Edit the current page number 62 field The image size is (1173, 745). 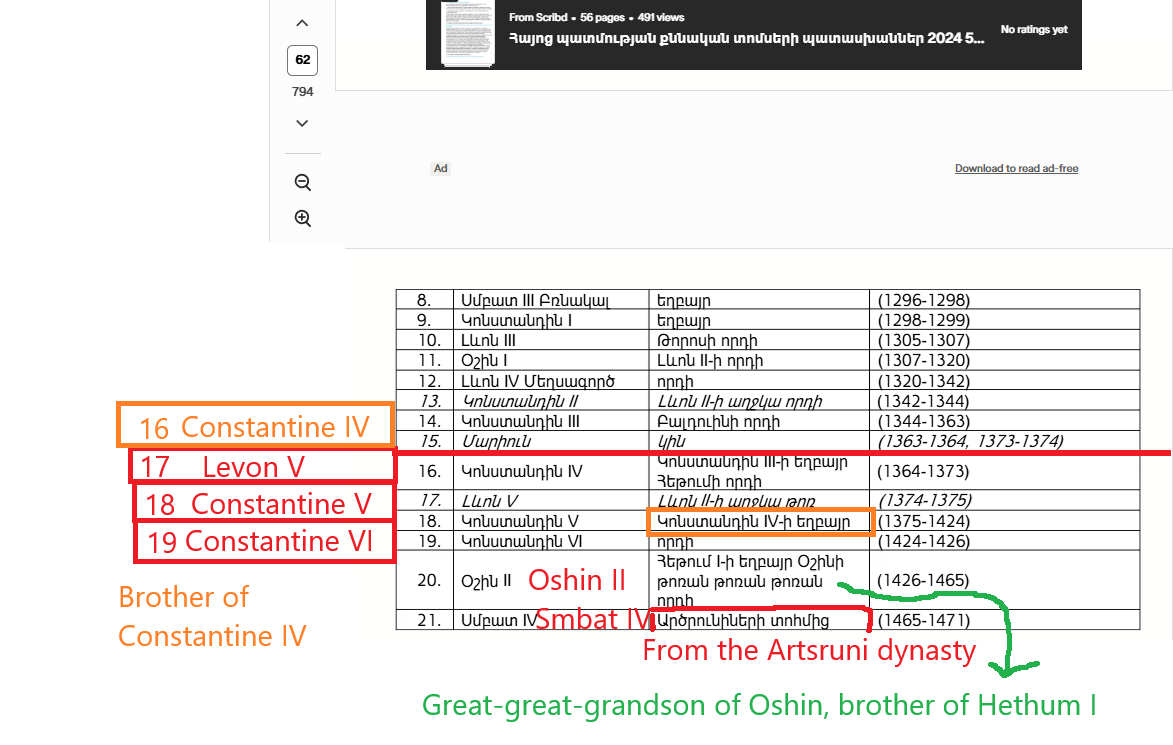(x=302, y=61)
